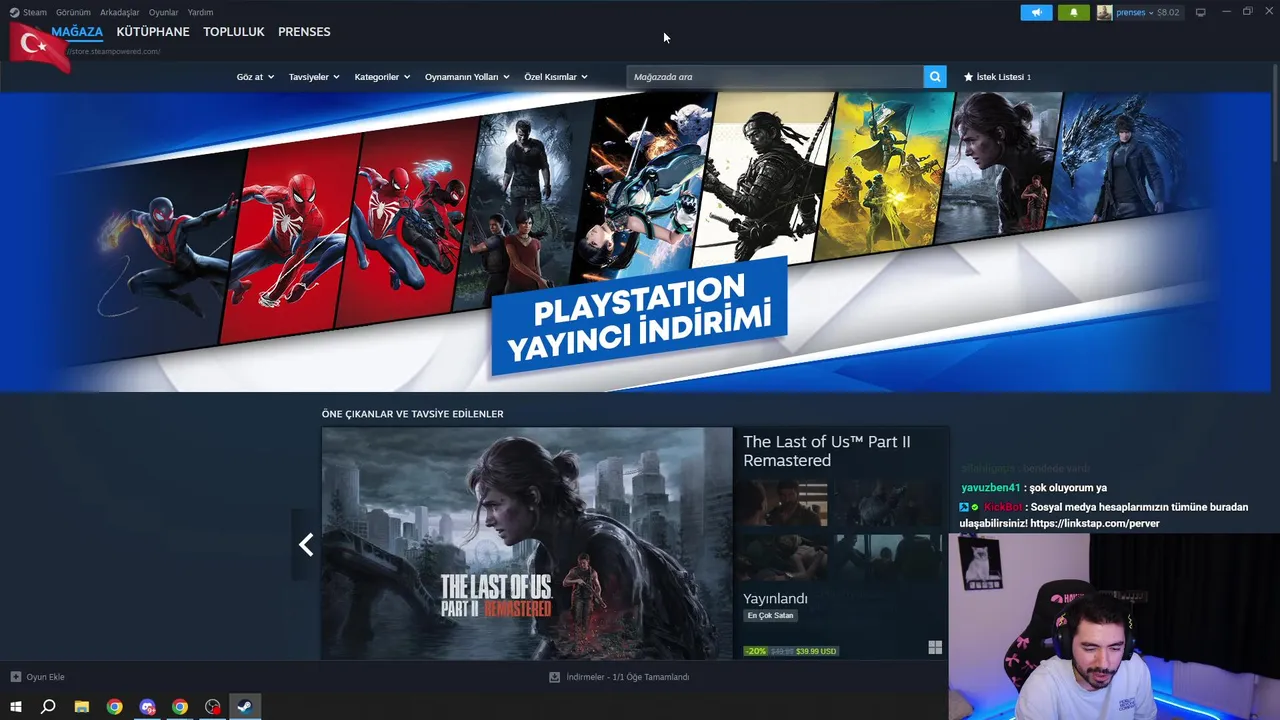Open File Explorer from the taskbar
The height and width of the screenshot is (720, 1280).
pyautogui.click(x=82, y=707)
